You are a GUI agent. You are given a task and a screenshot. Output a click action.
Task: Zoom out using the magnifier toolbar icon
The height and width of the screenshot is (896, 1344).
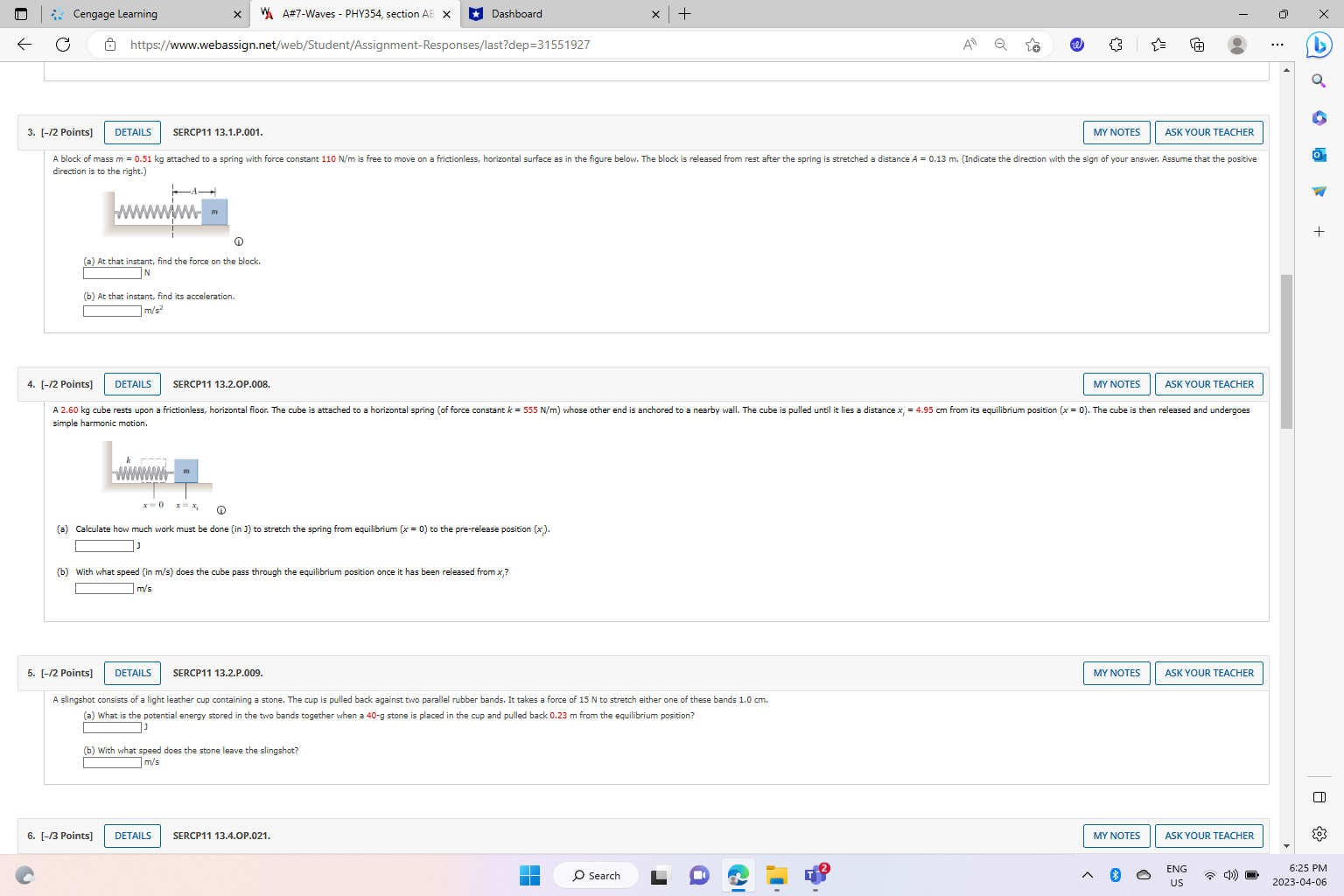click(1000, 45)
